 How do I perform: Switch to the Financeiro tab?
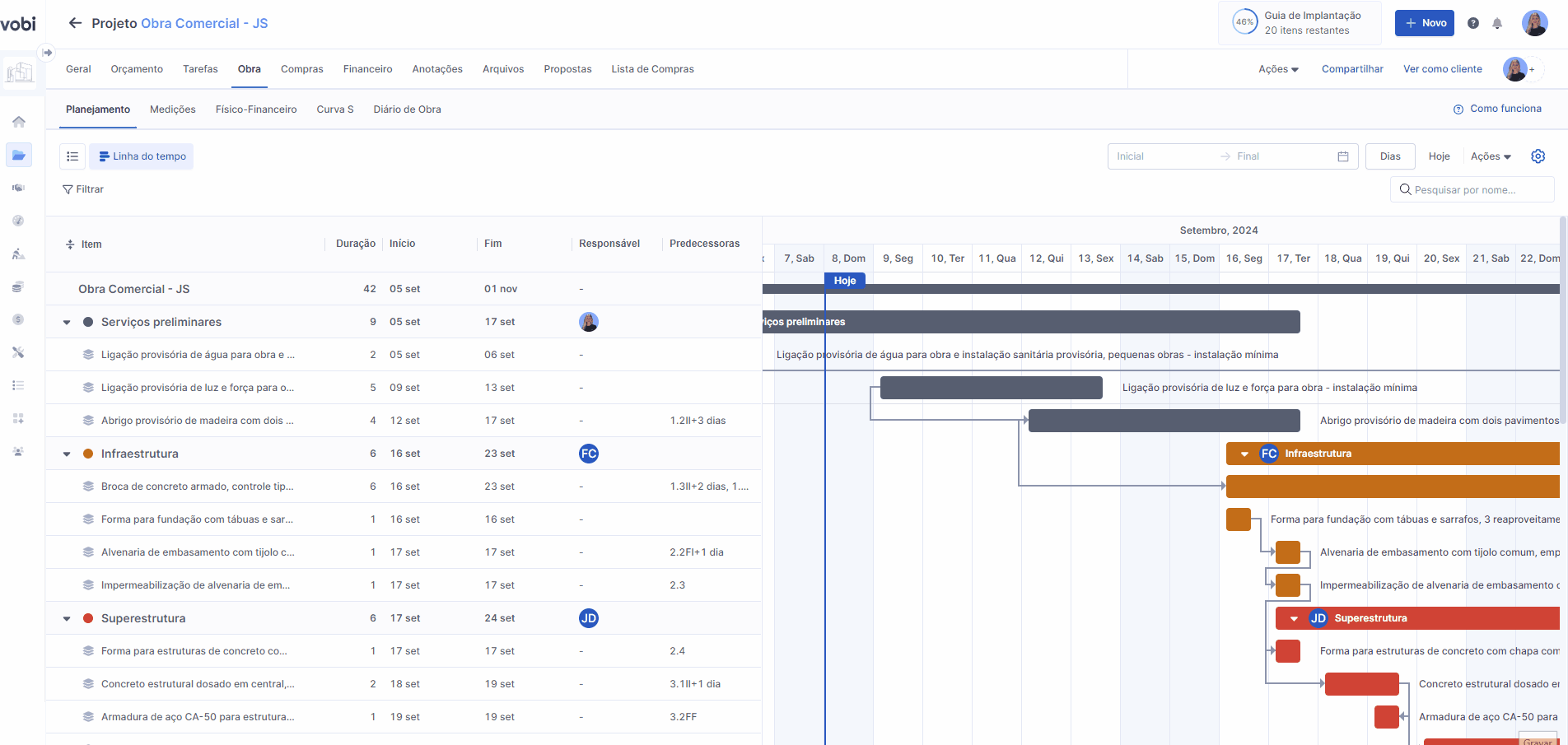(367, 69)
